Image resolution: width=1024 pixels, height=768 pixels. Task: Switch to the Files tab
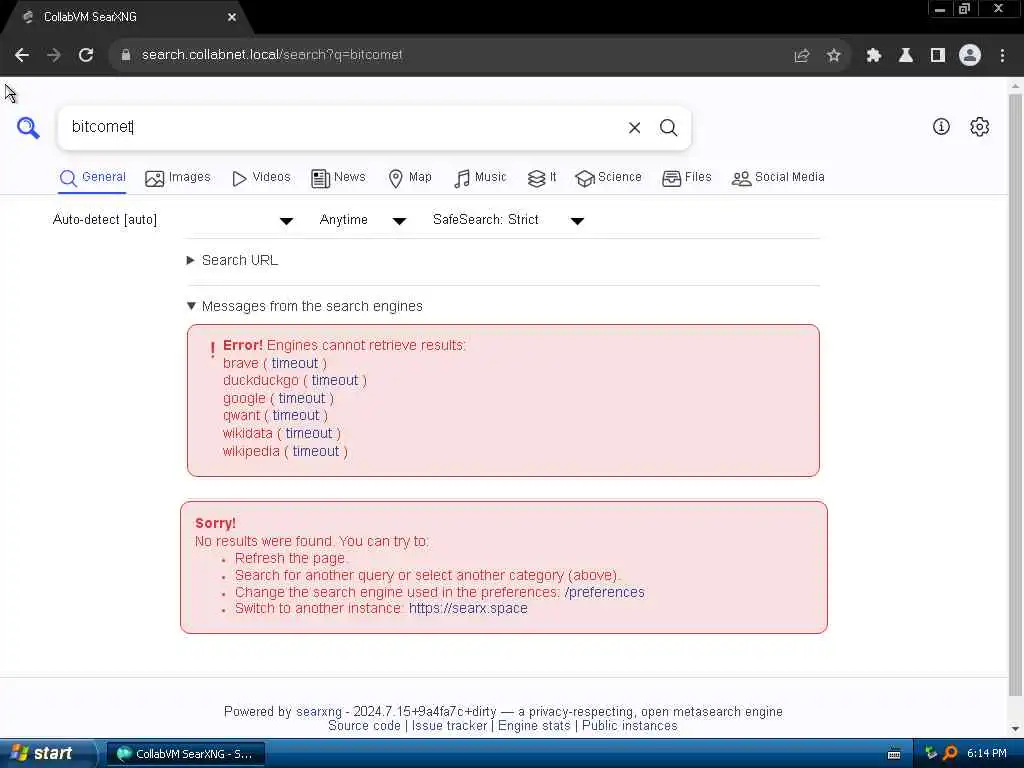pyautogui.click(x=687, y=178)
